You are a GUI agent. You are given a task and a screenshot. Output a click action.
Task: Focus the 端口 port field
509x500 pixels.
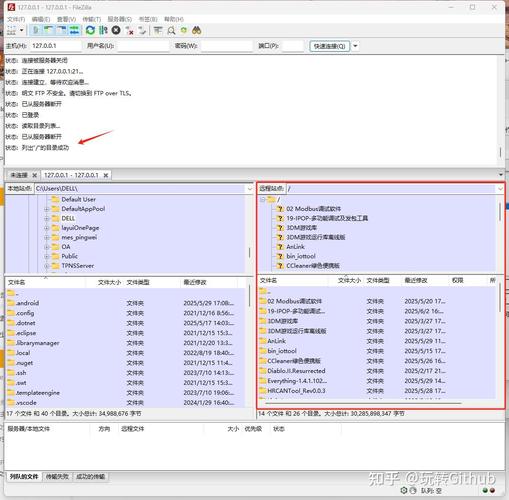coord(293,46)
